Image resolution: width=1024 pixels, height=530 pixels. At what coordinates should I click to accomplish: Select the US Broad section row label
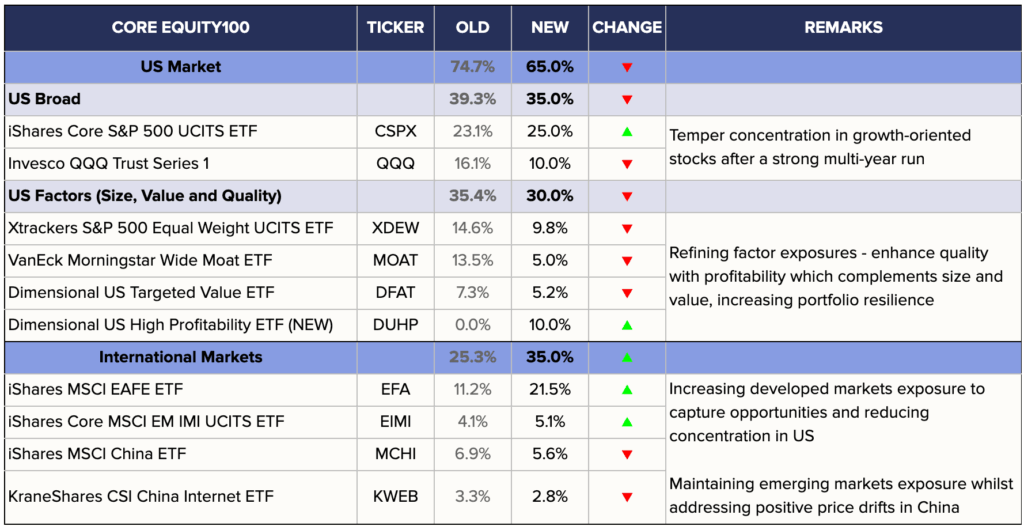coord(45,99)
